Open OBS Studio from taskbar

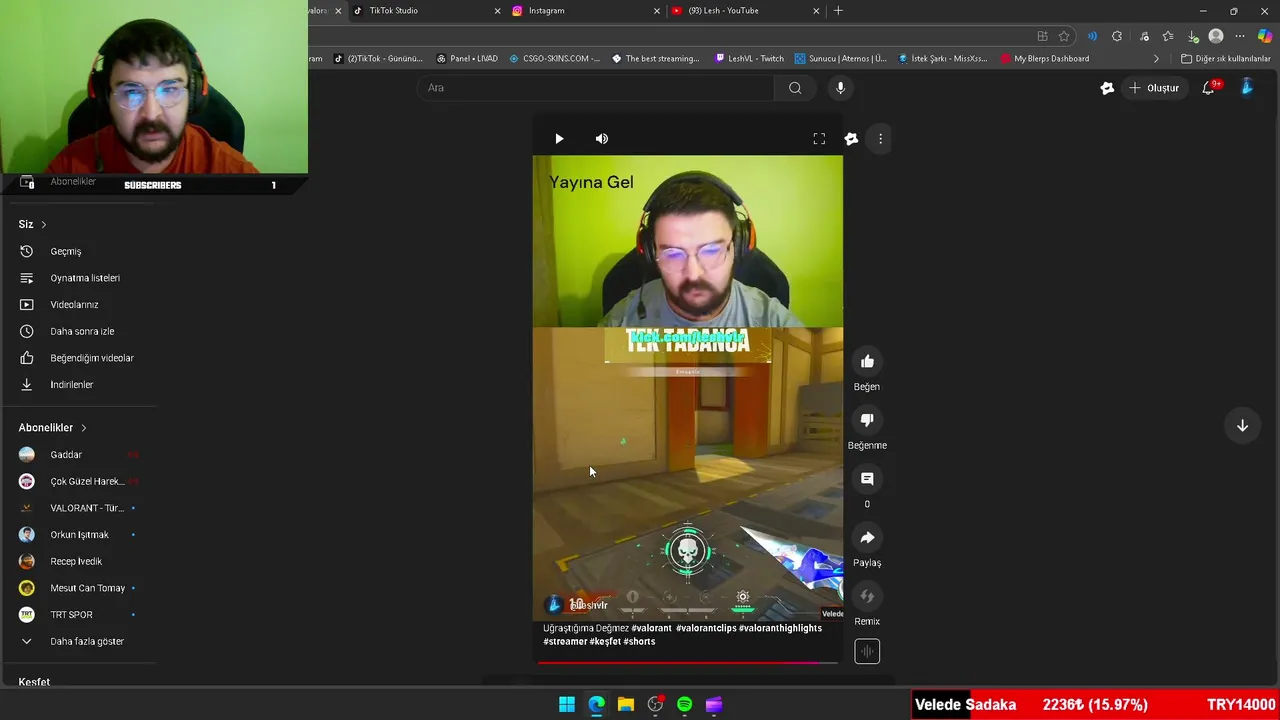[655, 705]
